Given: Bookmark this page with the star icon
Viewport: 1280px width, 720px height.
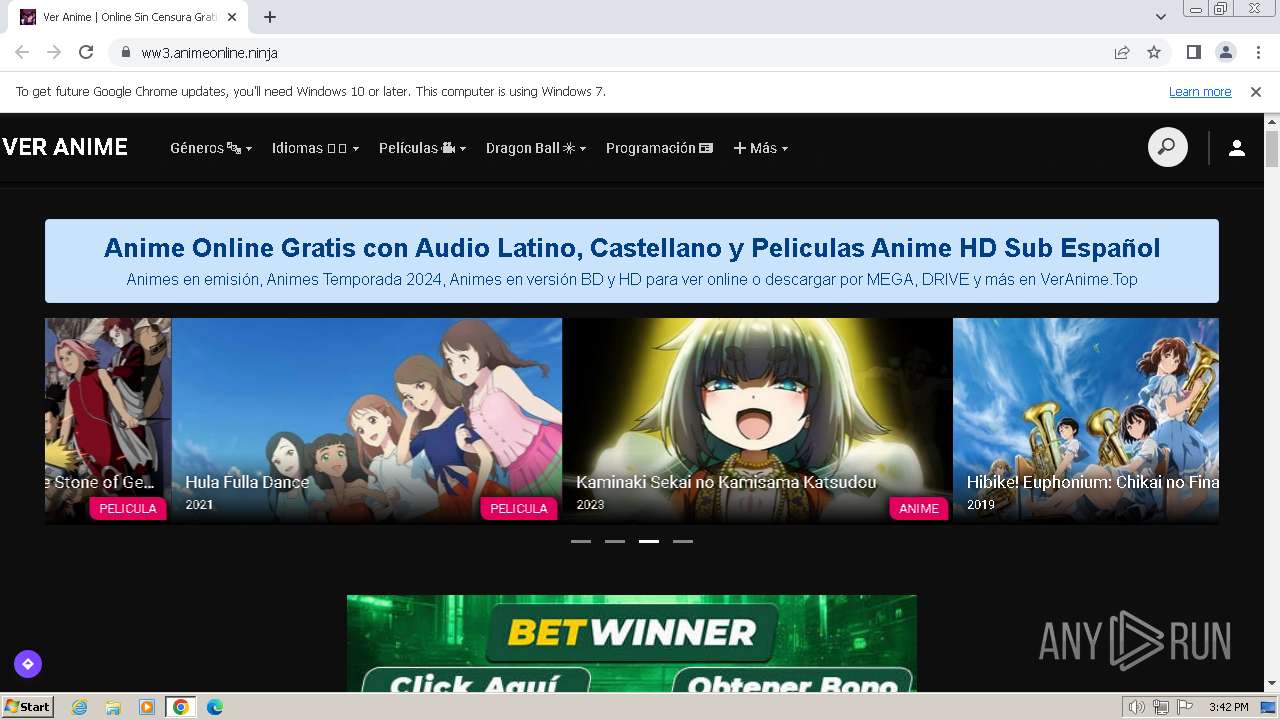Looking at the screenshot, I should click(1154, 52).
